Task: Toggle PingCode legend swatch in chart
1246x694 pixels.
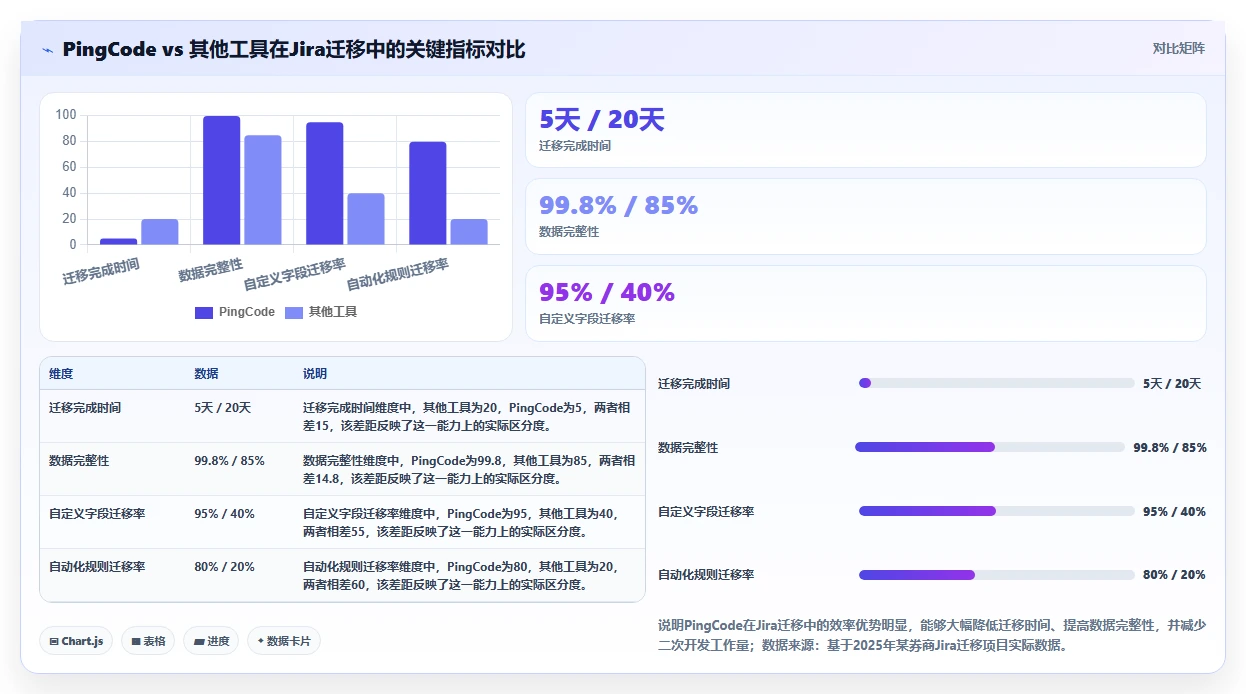Action: coord(204,312)
